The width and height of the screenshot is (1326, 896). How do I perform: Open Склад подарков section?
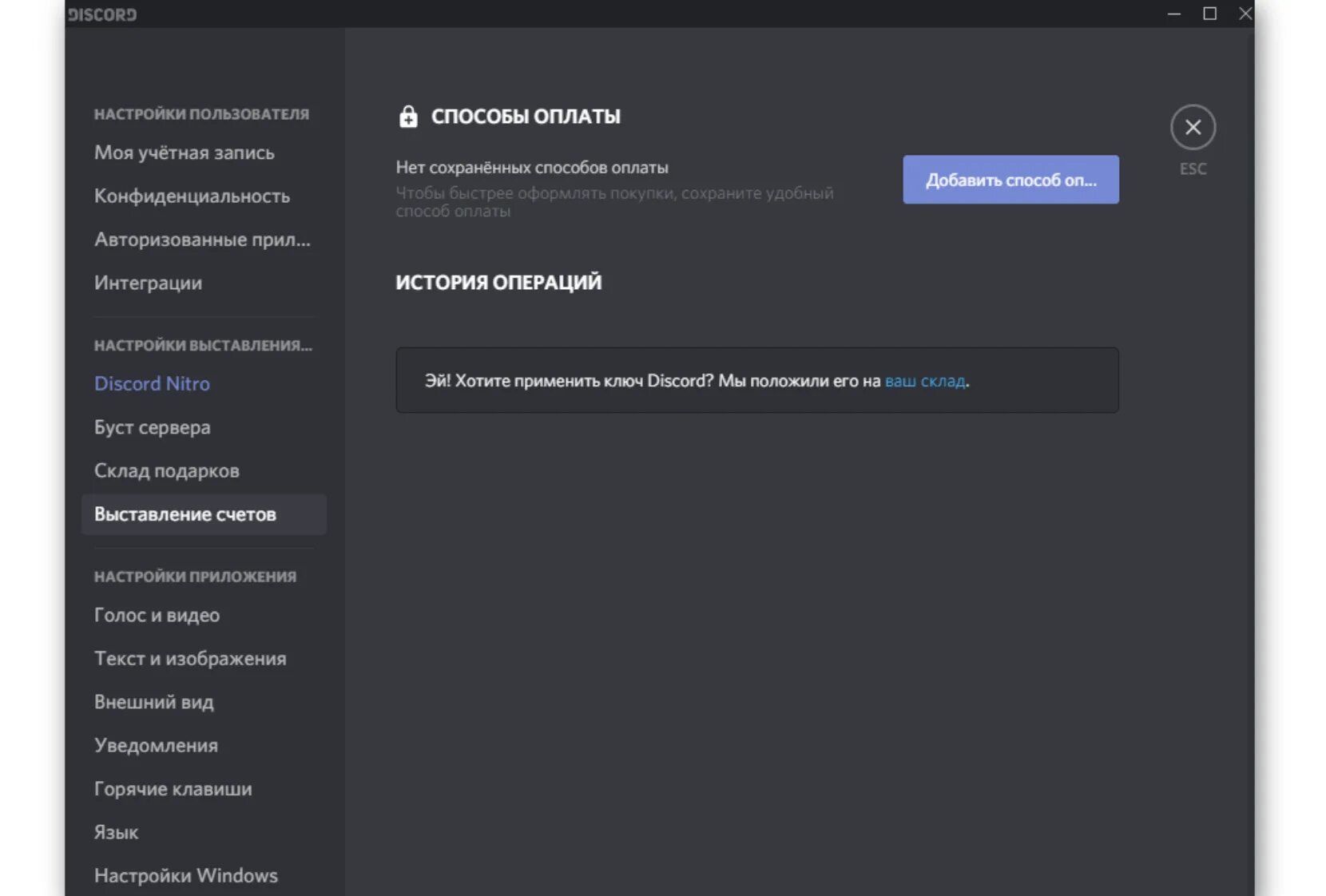click(167, 471)
